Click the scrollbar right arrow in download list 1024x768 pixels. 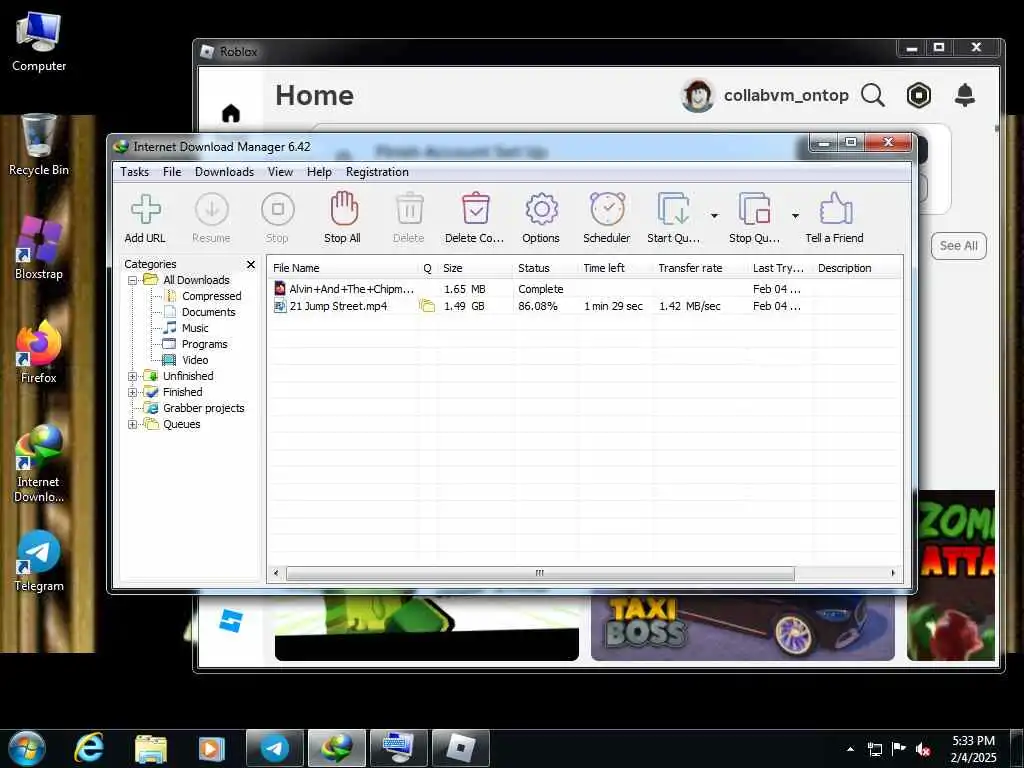tap(893, 573)
